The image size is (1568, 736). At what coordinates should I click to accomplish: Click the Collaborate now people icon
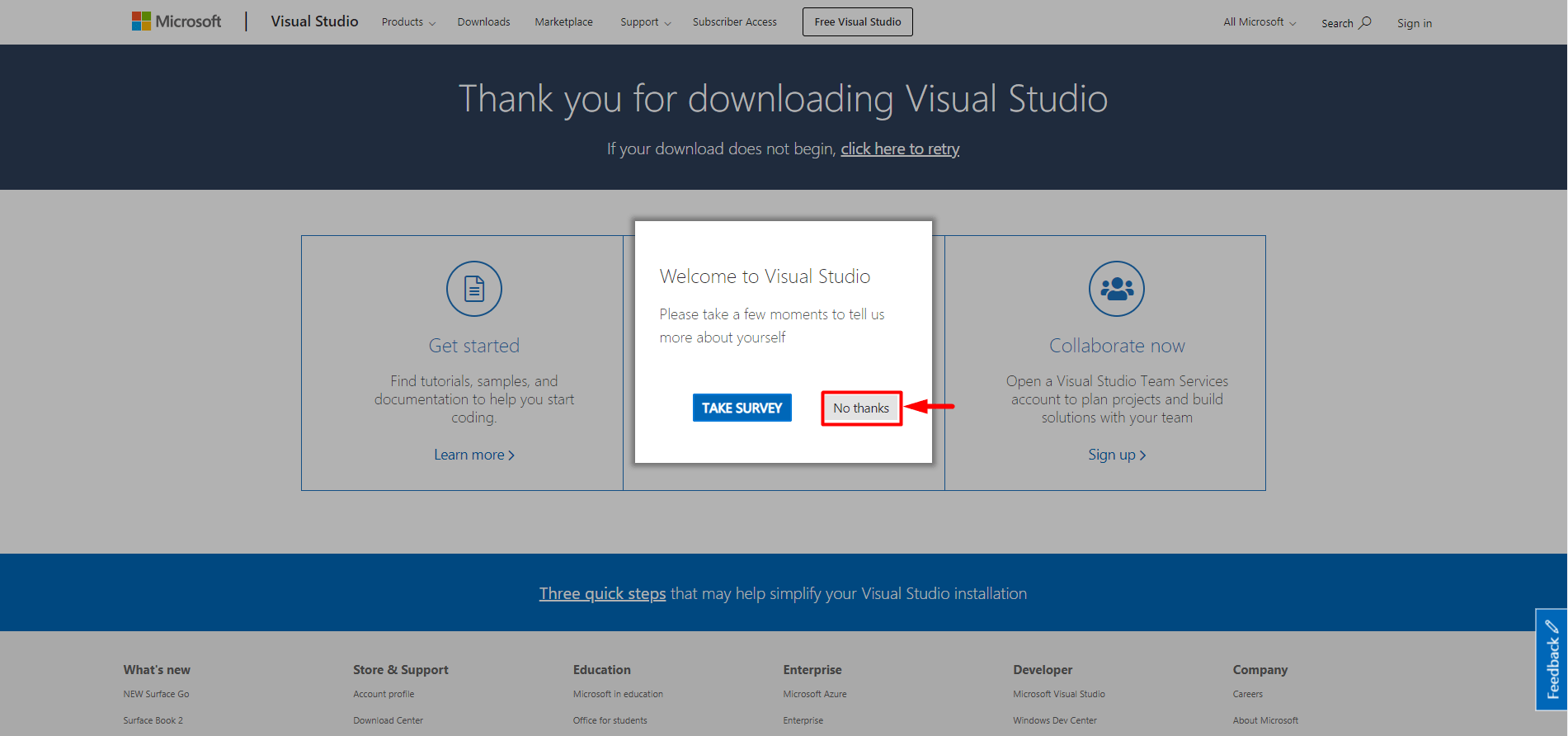[1117, 289]
